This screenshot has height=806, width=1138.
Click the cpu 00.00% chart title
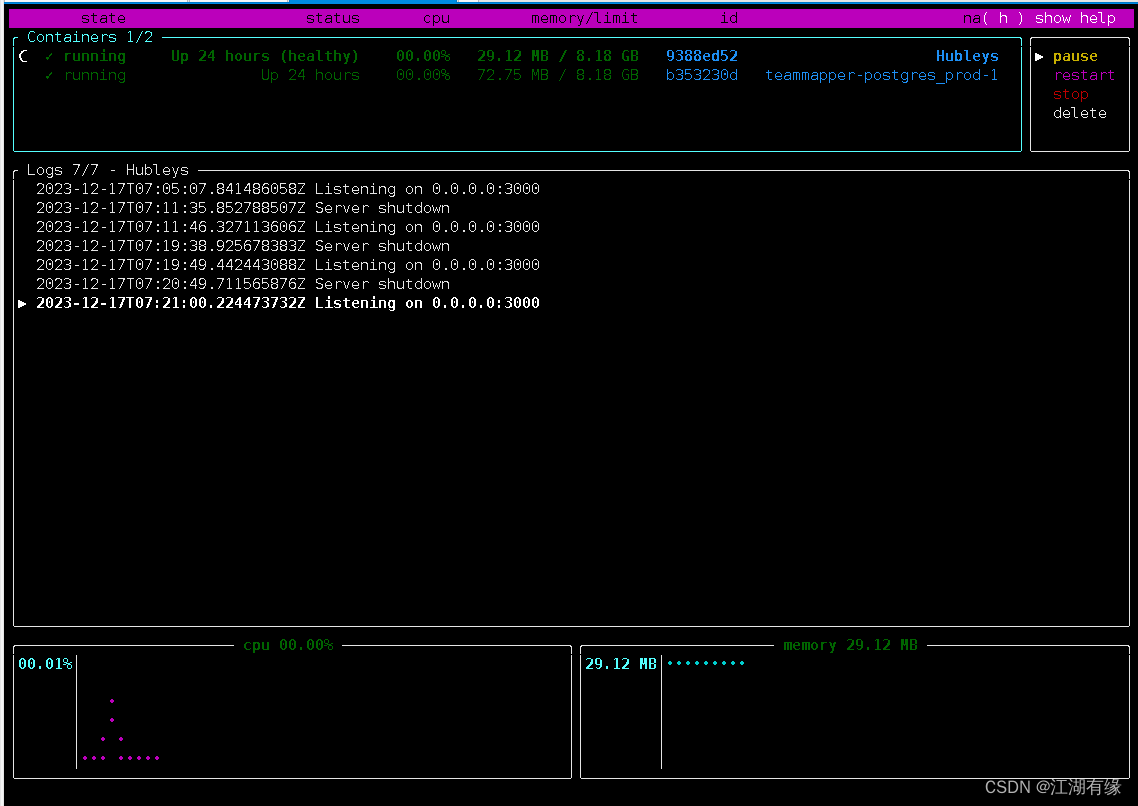(288, 645)
